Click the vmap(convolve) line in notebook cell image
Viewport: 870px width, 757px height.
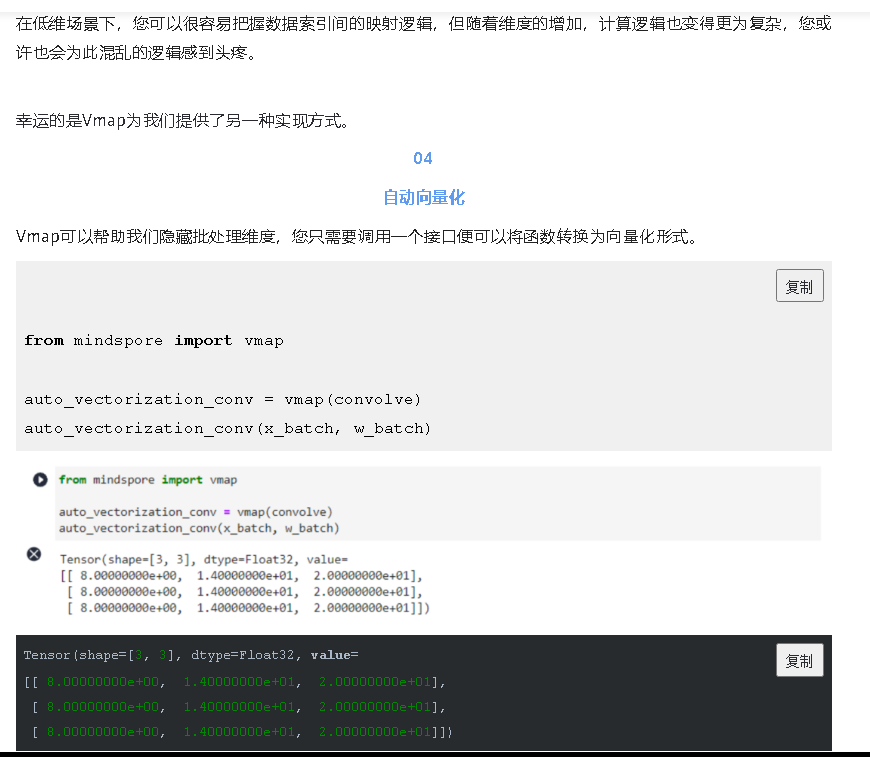click(195, 512)
